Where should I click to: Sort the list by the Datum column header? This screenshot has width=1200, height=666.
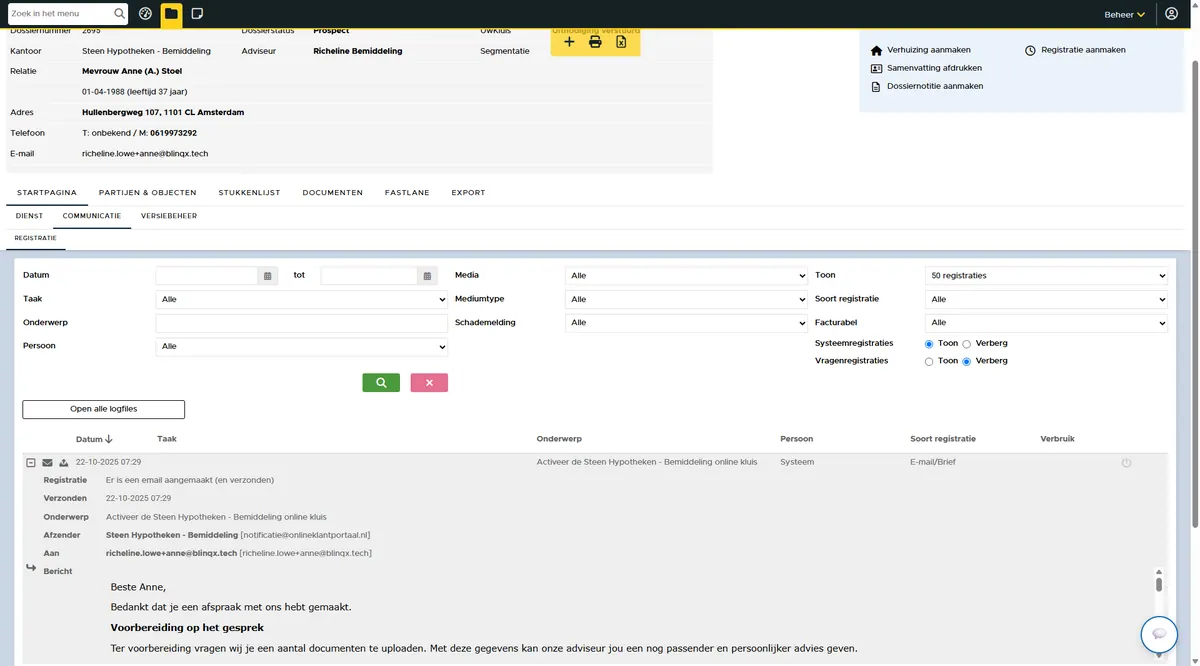point(94,439)
